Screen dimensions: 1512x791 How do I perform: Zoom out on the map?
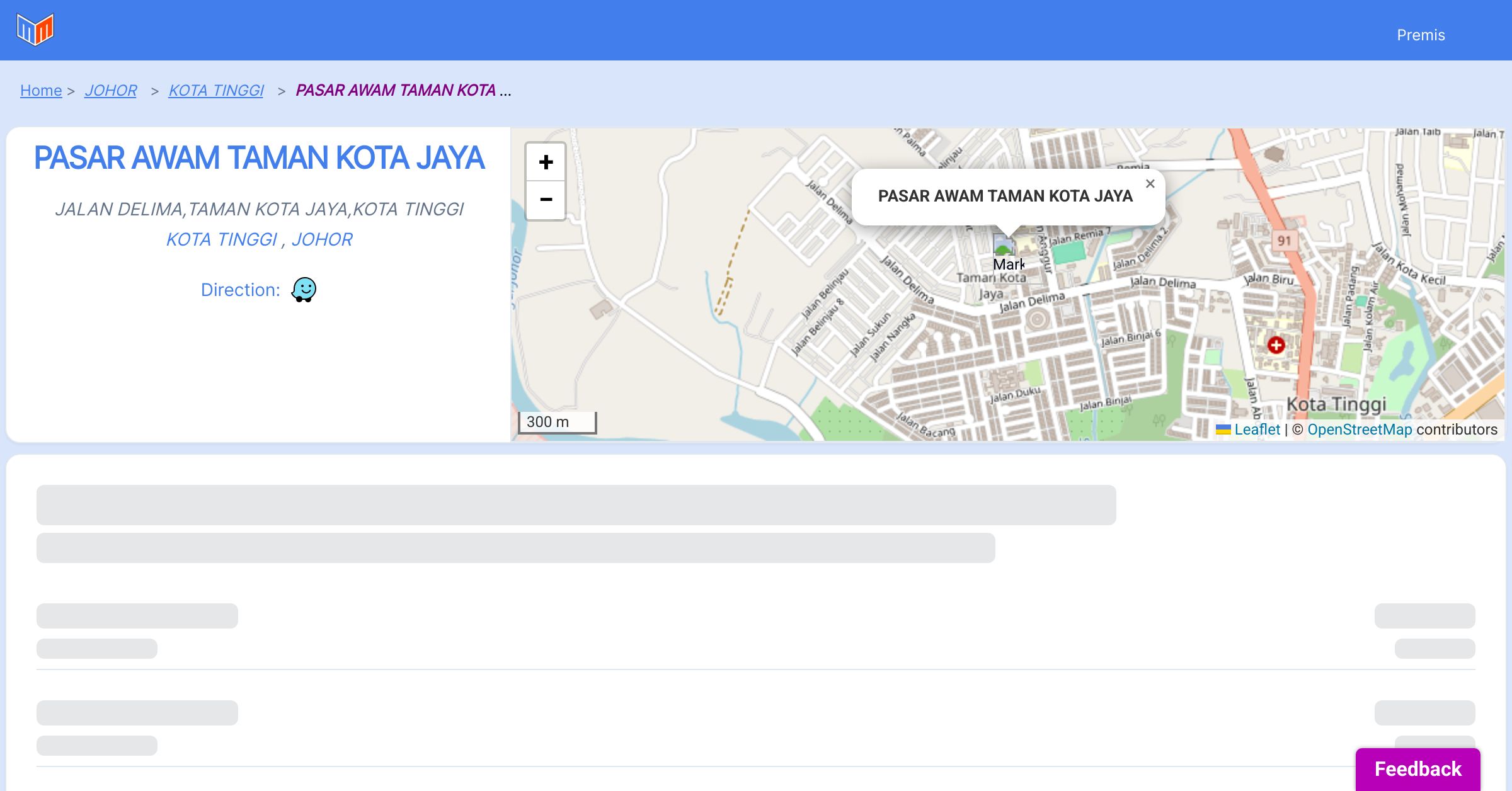click(x=546, y=200)
